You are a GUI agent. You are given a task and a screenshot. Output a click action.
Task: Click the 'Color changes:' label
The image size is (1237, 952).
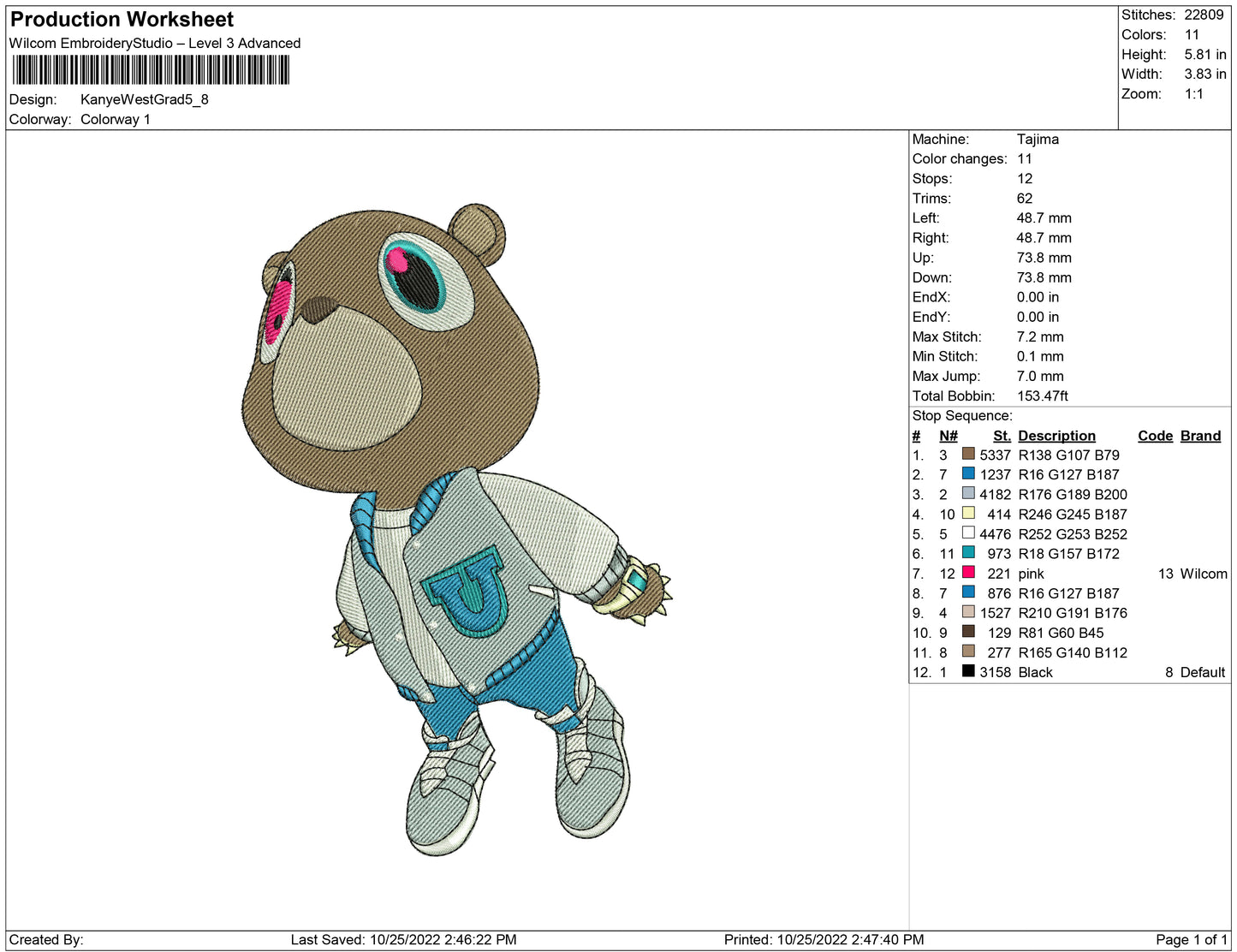(x=960, y=158)
